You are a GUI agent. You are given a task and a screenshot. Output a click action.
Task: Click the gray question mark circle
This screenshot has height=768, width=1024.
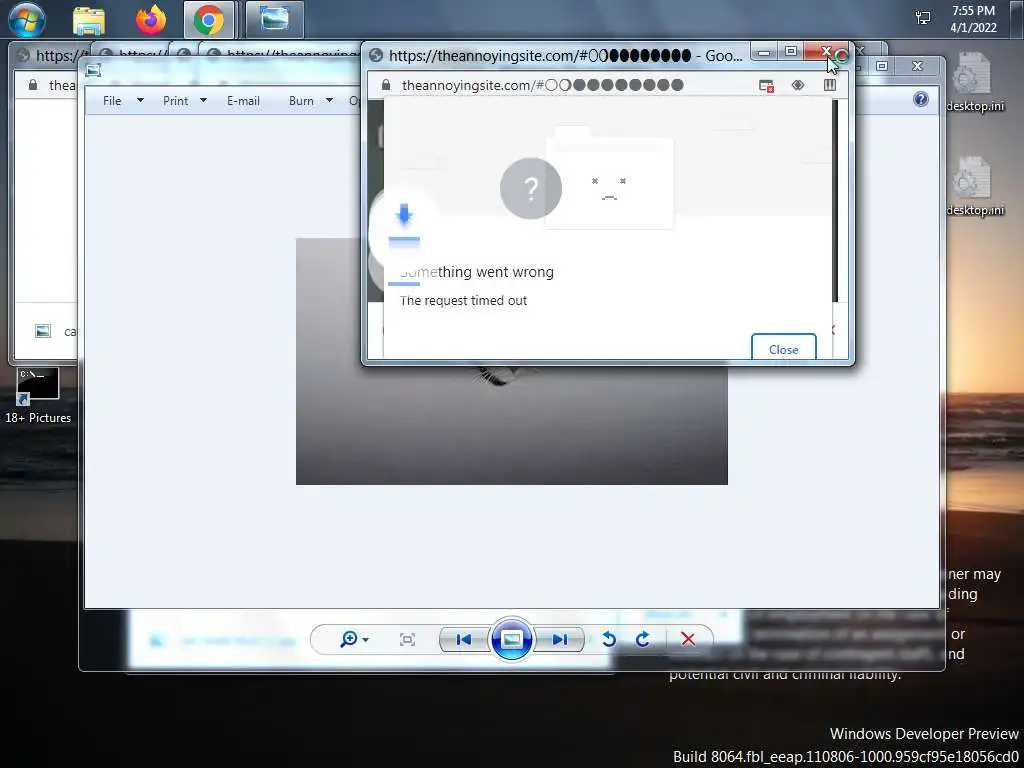(531, 188)
